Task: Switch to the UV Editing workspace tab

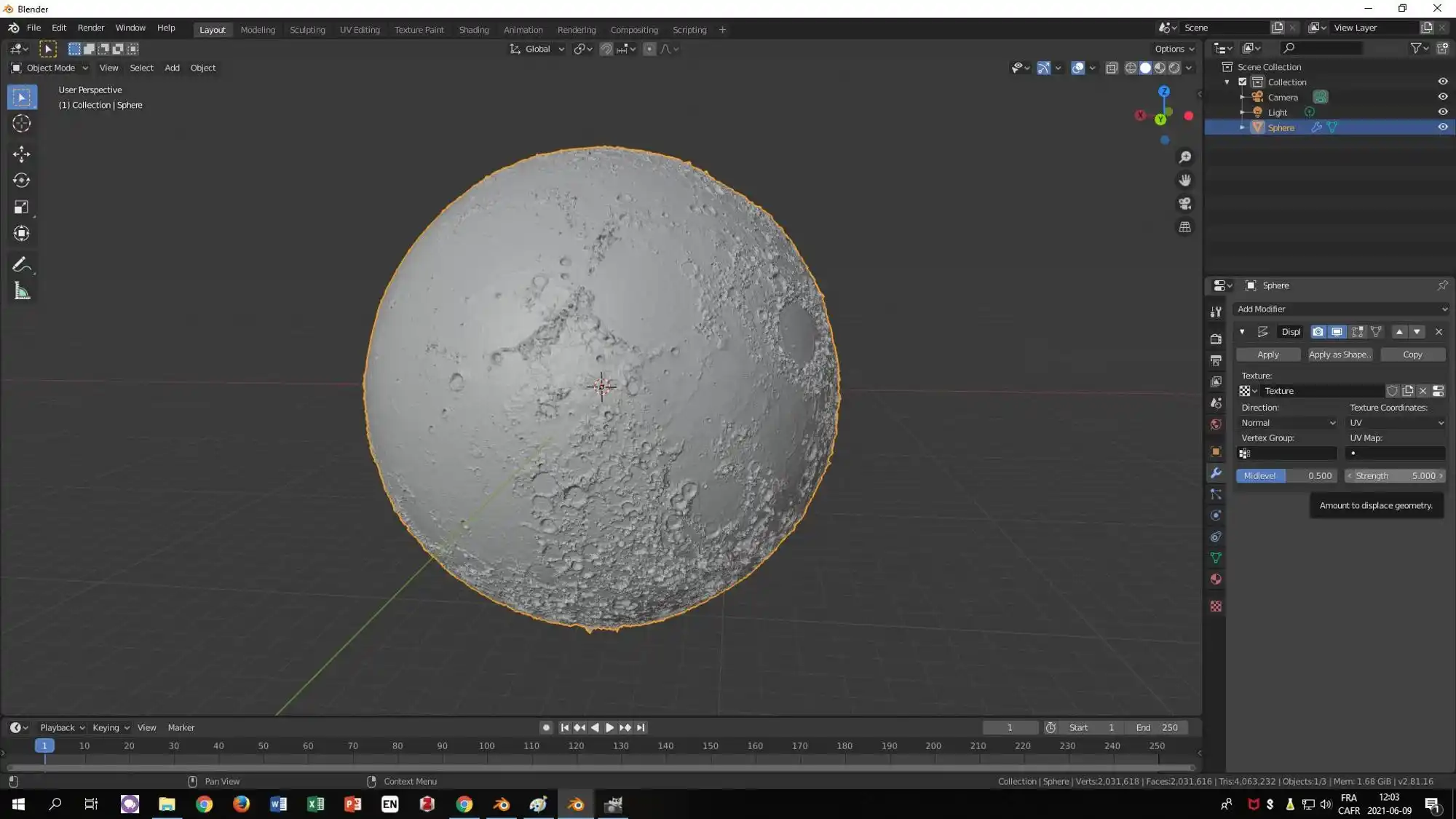Action: point(360,30)
